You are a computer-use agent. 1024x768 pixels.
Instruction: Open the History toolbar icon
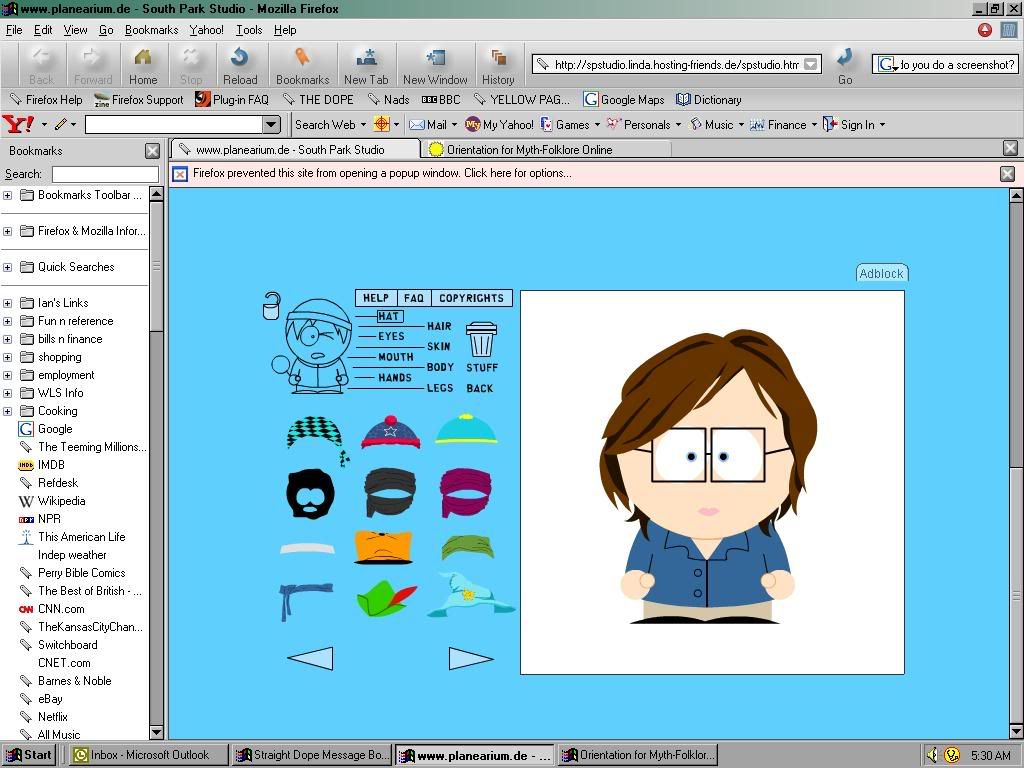click(498, 65)
